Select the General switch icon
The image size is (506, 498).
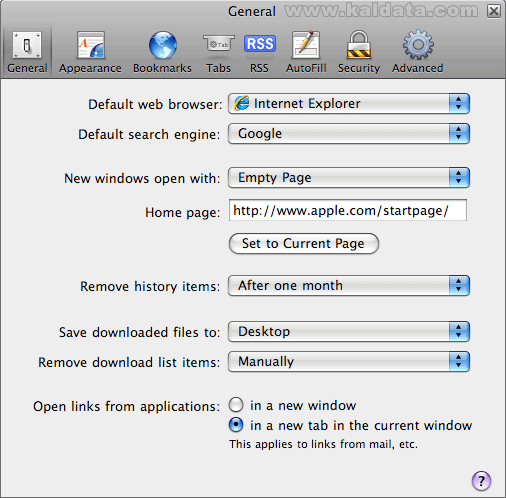[27, 45]
